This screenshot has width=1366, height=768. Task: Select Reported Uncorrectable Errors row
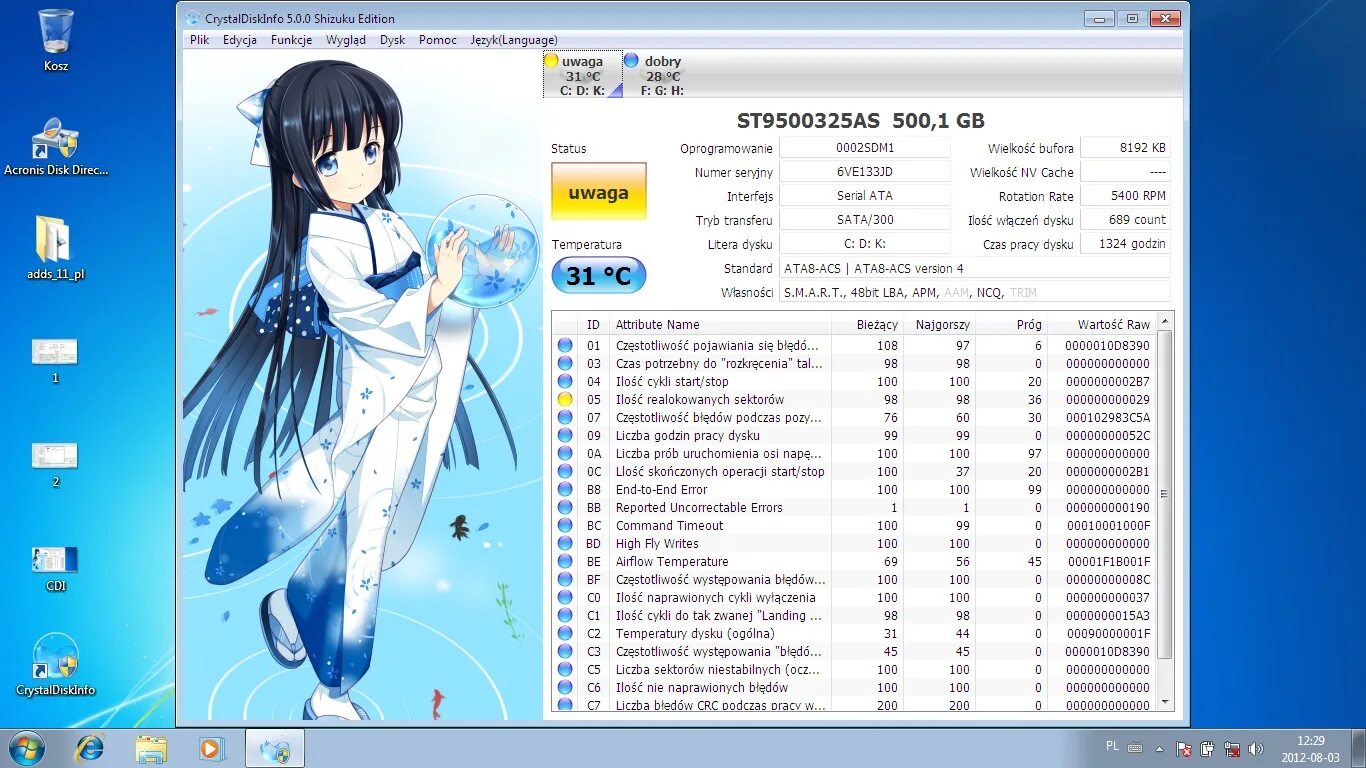tap(854, 507)
